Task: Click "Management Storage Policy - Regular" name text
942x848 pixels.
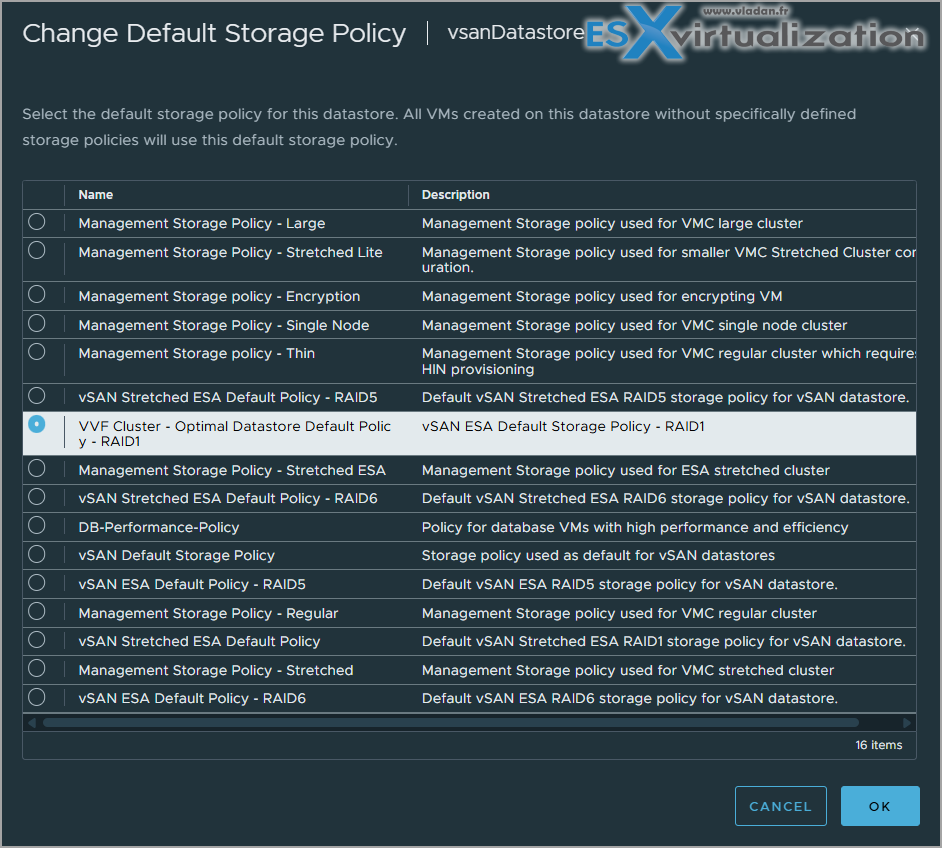Action: [x=208, y=613]
